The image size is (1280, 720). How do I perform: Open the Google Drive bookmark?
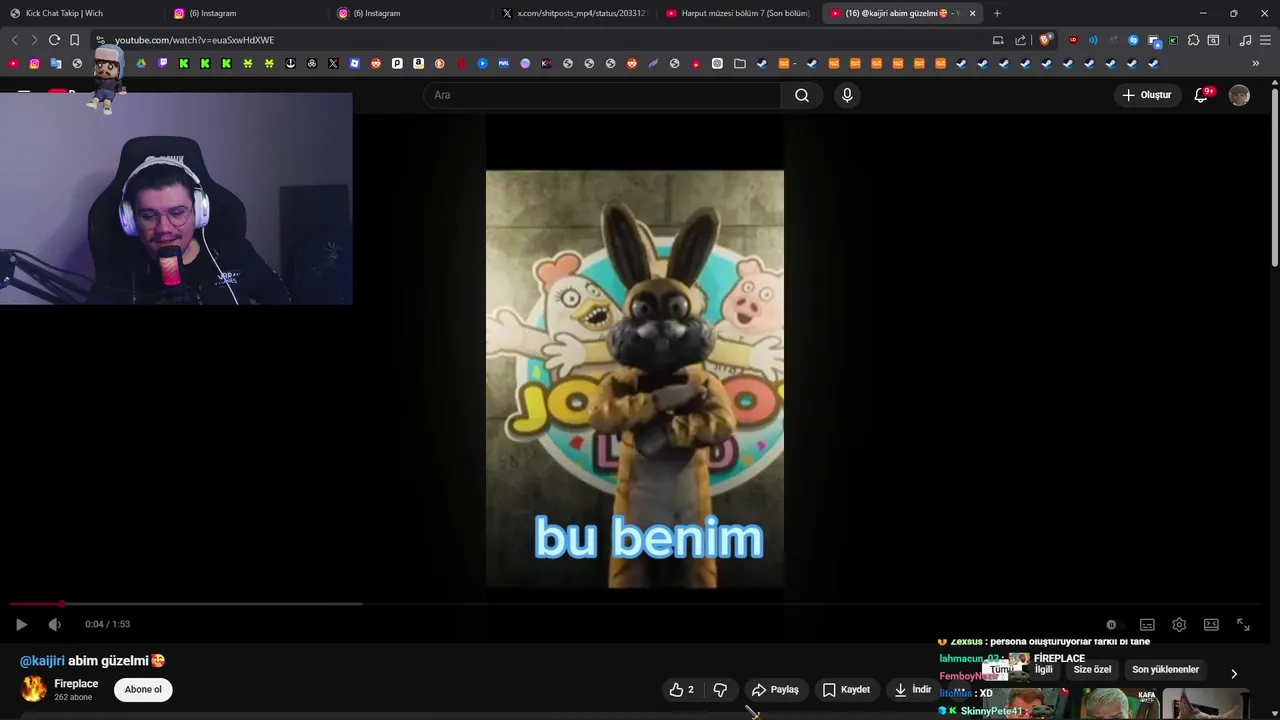click(x=141, y=63)
